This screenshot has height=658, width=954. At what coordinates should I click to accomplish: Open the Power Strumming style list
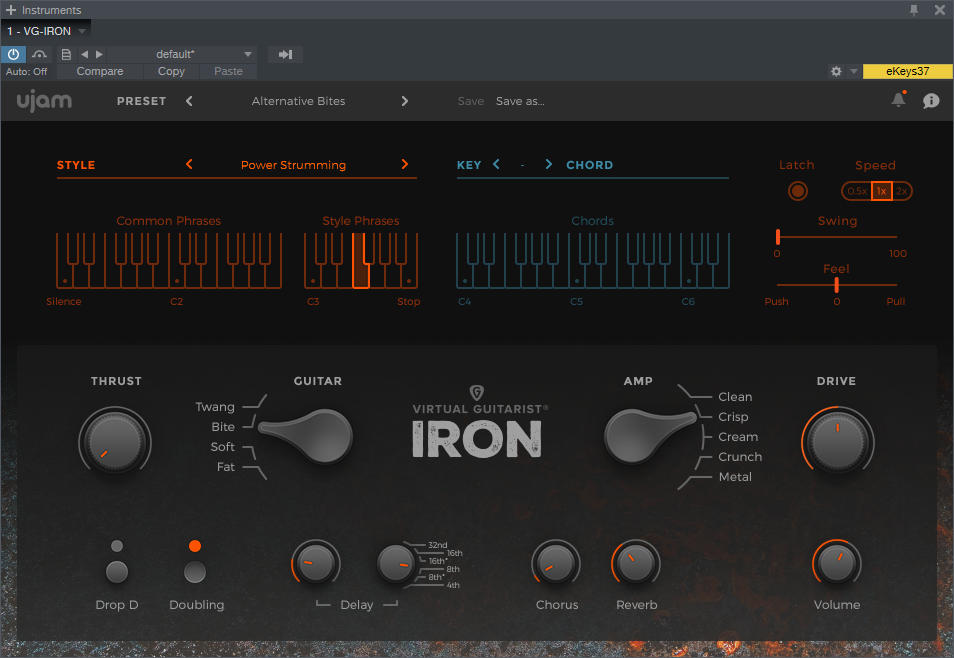tap(293, 165)
